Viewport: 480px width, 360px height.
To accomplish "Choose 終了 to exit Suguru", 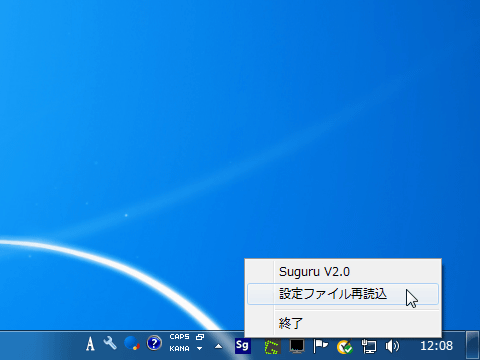I will coord(343,323).
